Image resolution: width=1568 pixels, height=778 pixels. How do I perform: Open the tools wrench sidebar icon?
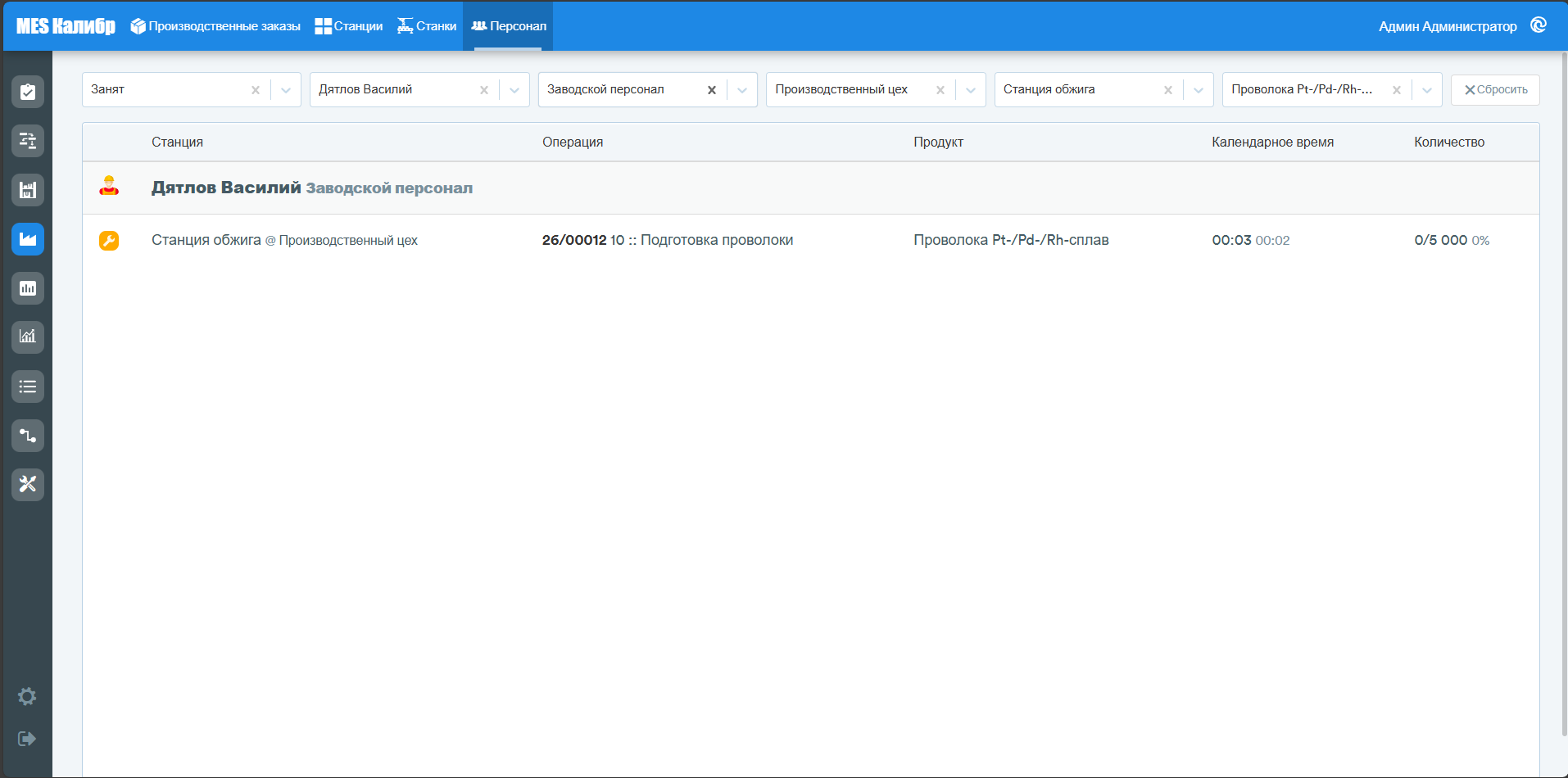[28, 484]
